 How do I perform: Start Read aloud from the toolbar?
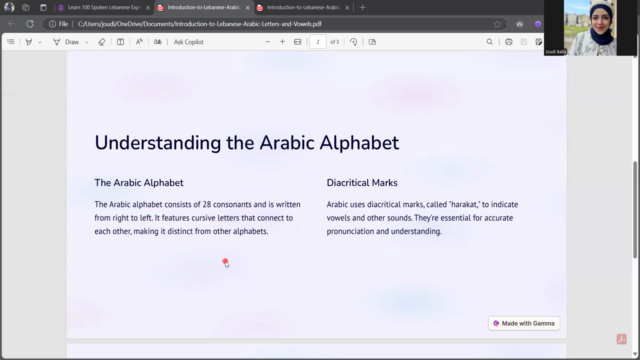139,42
